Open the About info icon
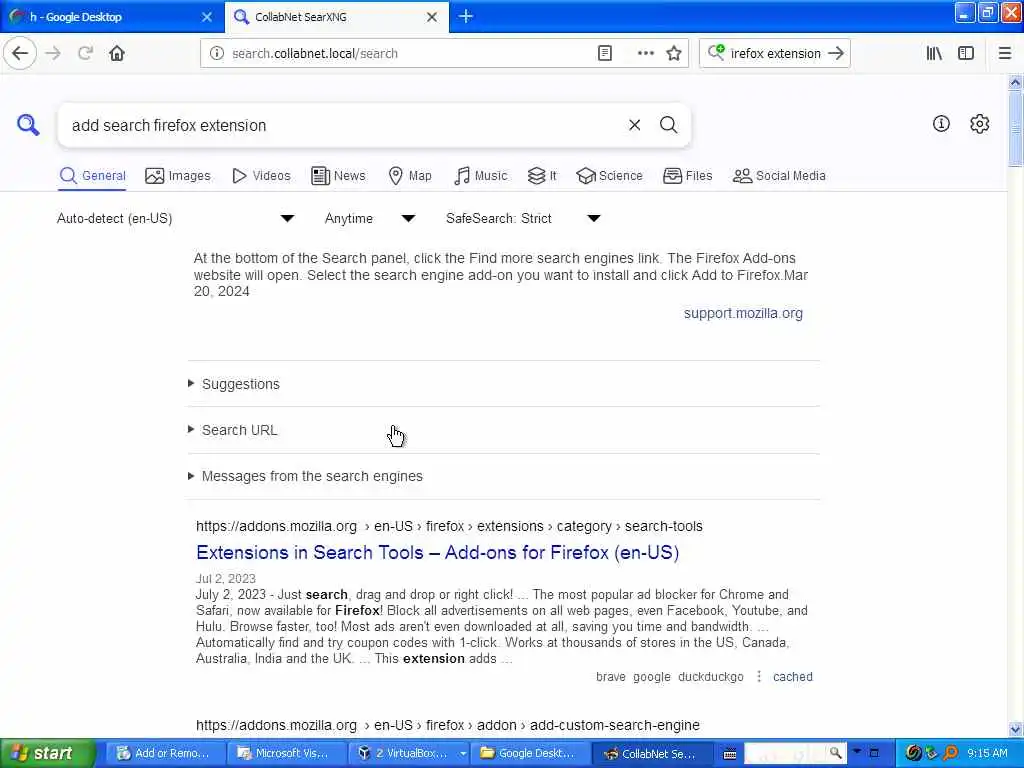This screenshot has width=1024, height=768. 940,123
